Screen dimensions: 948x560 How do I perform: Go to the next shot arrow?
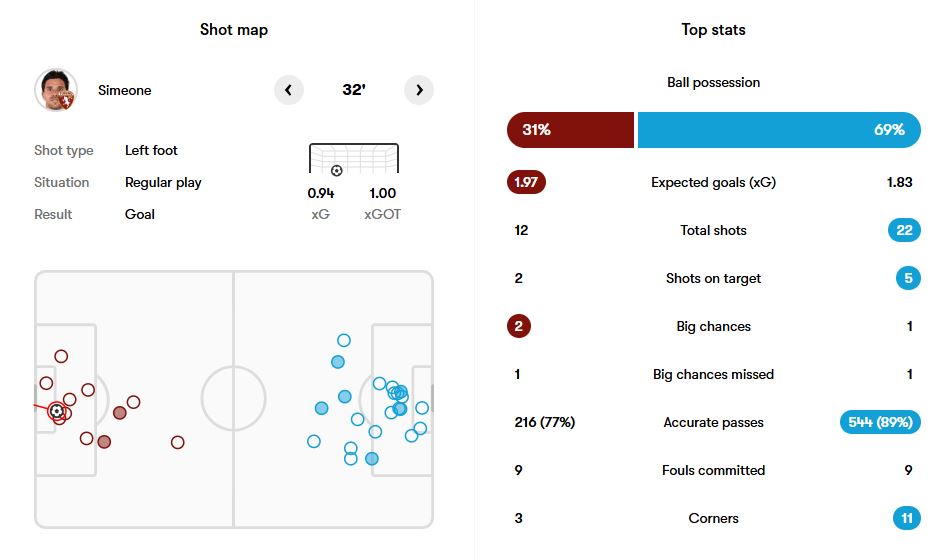(419, 90)
